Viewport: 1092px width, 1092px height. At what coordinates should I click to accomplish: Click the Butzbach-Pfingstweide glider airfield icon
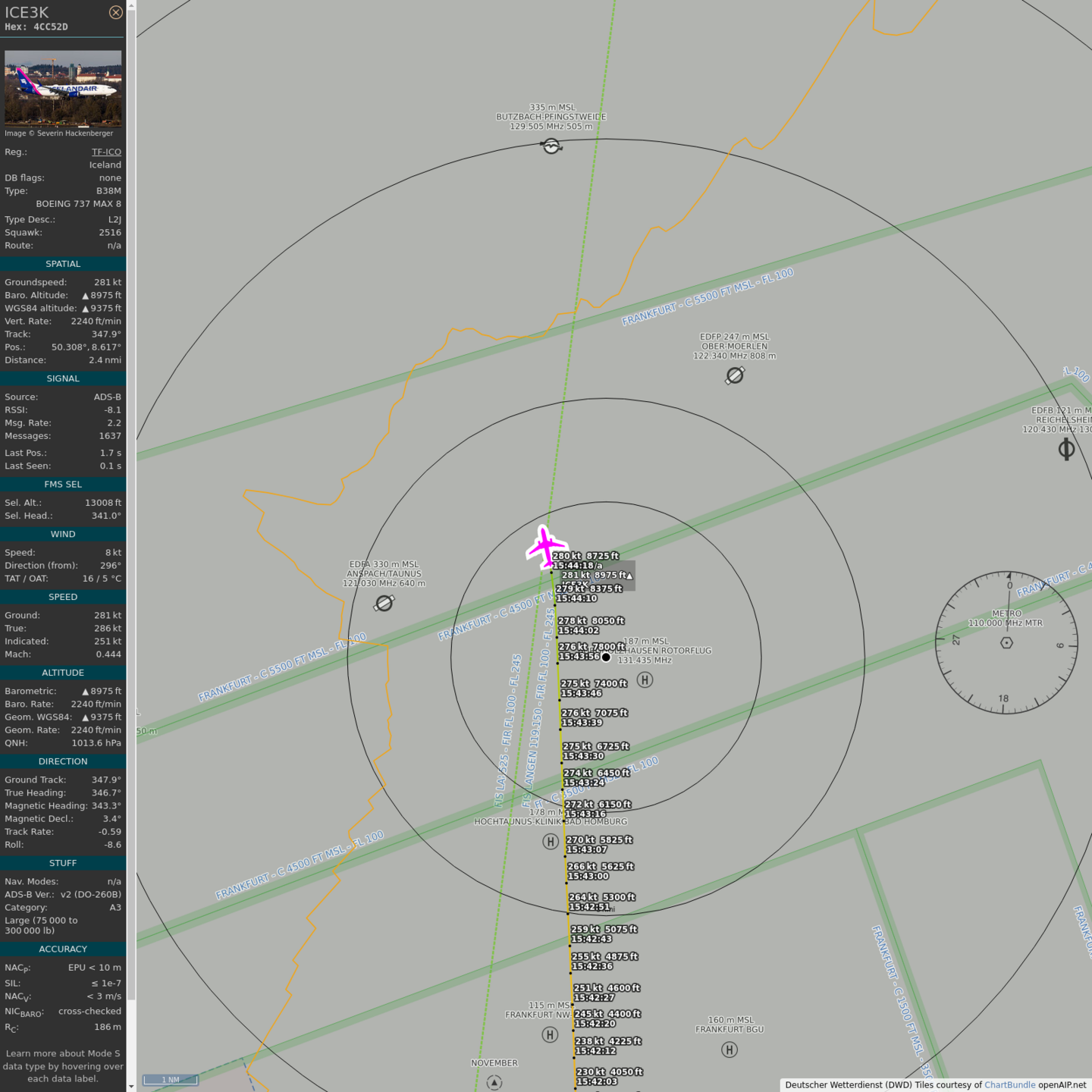click(x=552, y=146)
